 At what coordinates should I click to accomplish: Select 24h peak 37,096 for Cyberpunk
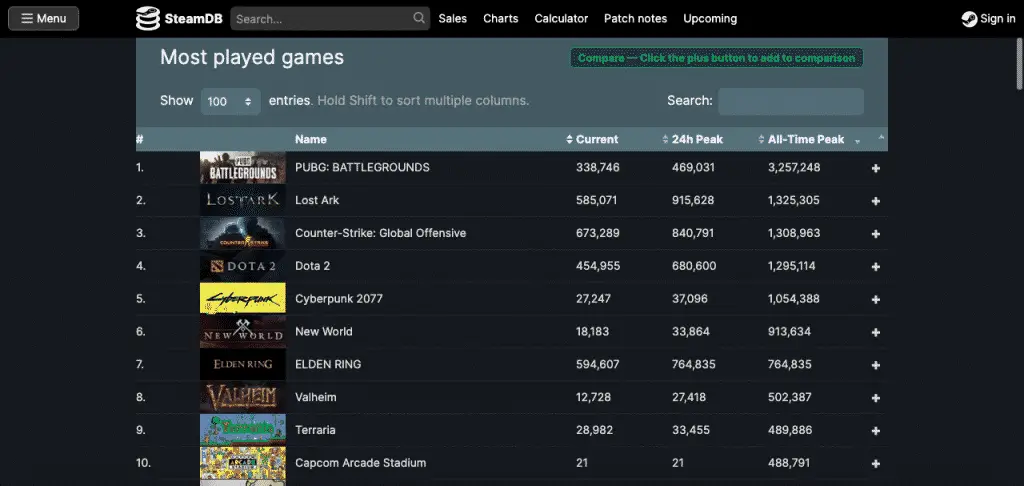[x=690, y=299]
